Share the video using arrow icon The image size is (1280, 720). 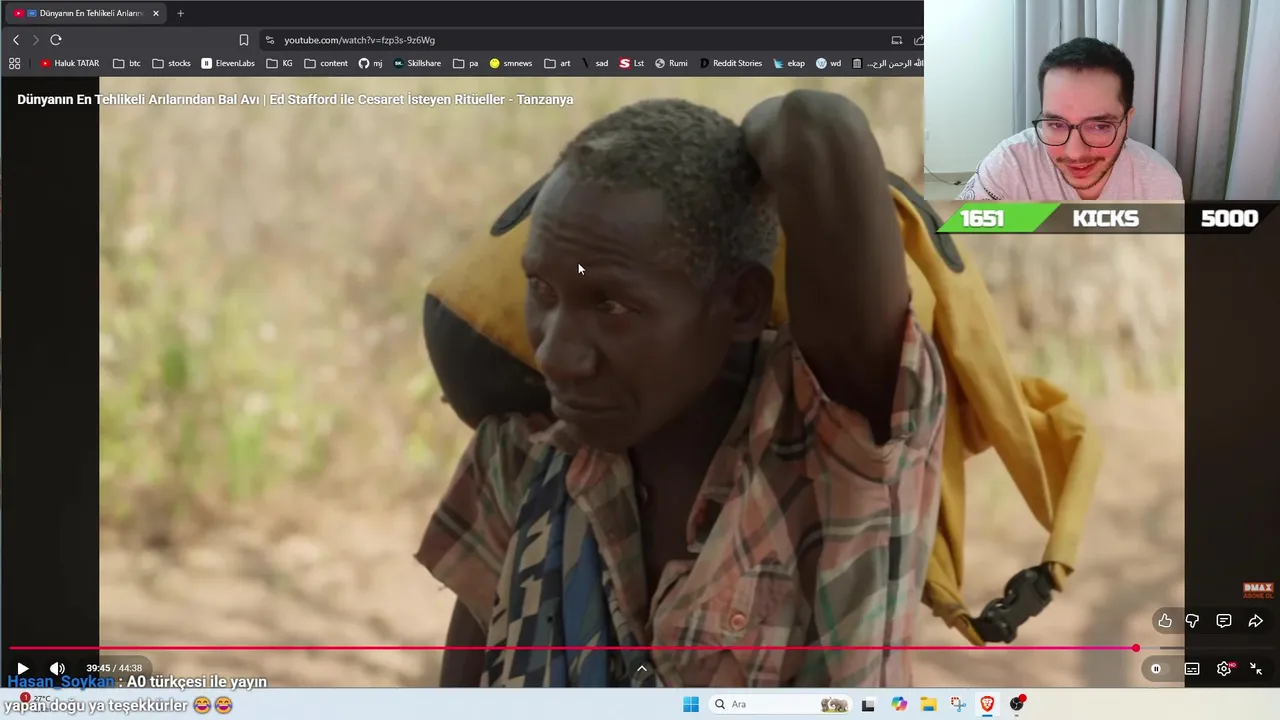click(x=1256, y=621)
